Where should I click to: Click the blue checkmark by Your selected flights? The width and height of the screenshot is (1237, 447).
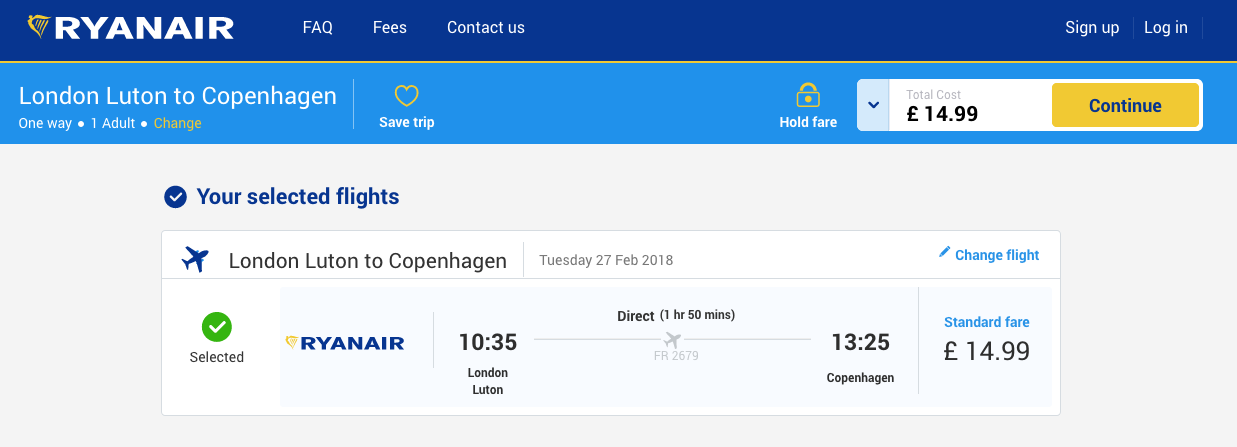[175, 197]
